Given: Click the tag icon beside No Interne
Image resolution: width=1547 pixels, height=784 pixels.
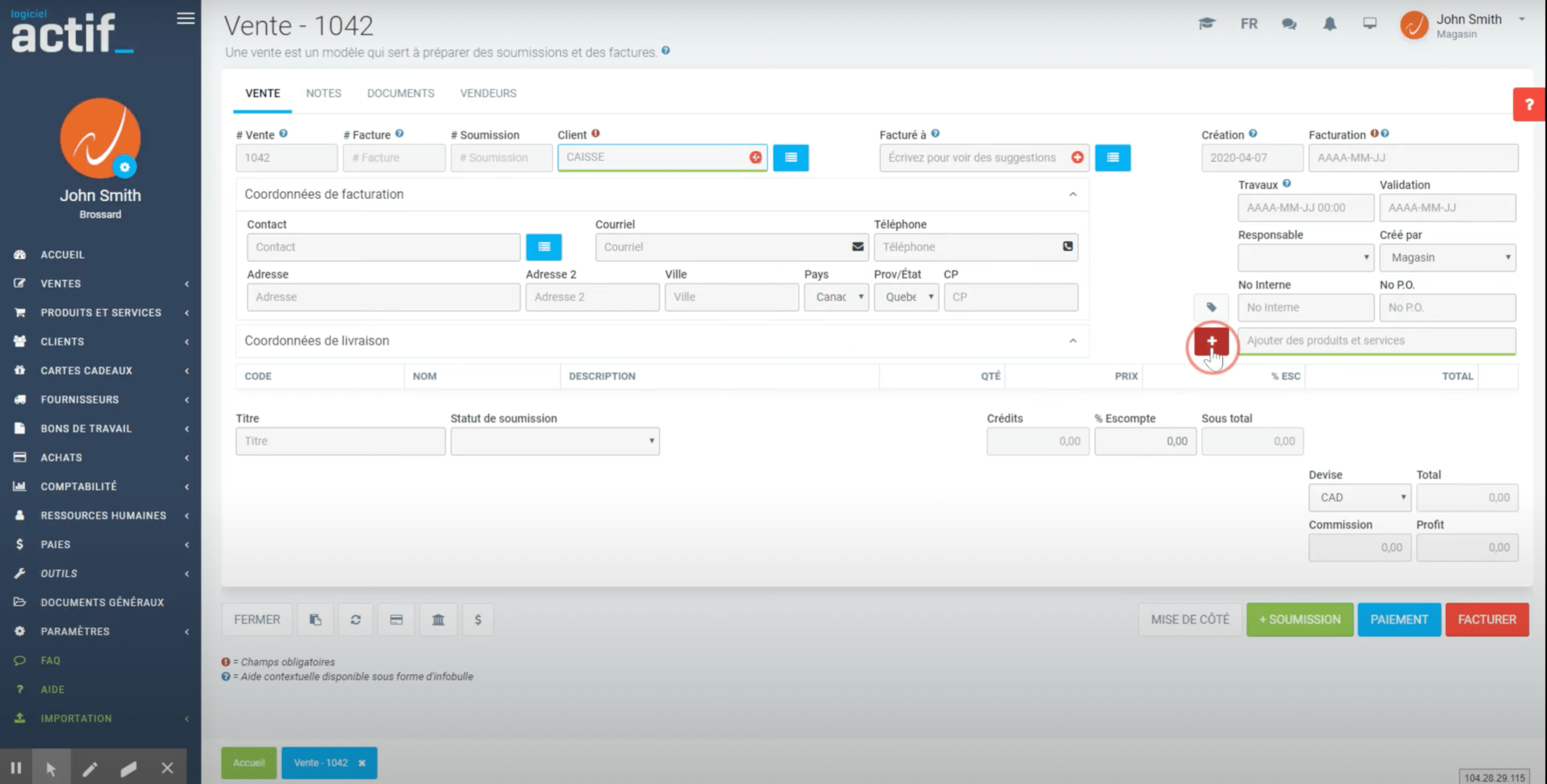Looking at the screenshot, I should click(1211, 307).
